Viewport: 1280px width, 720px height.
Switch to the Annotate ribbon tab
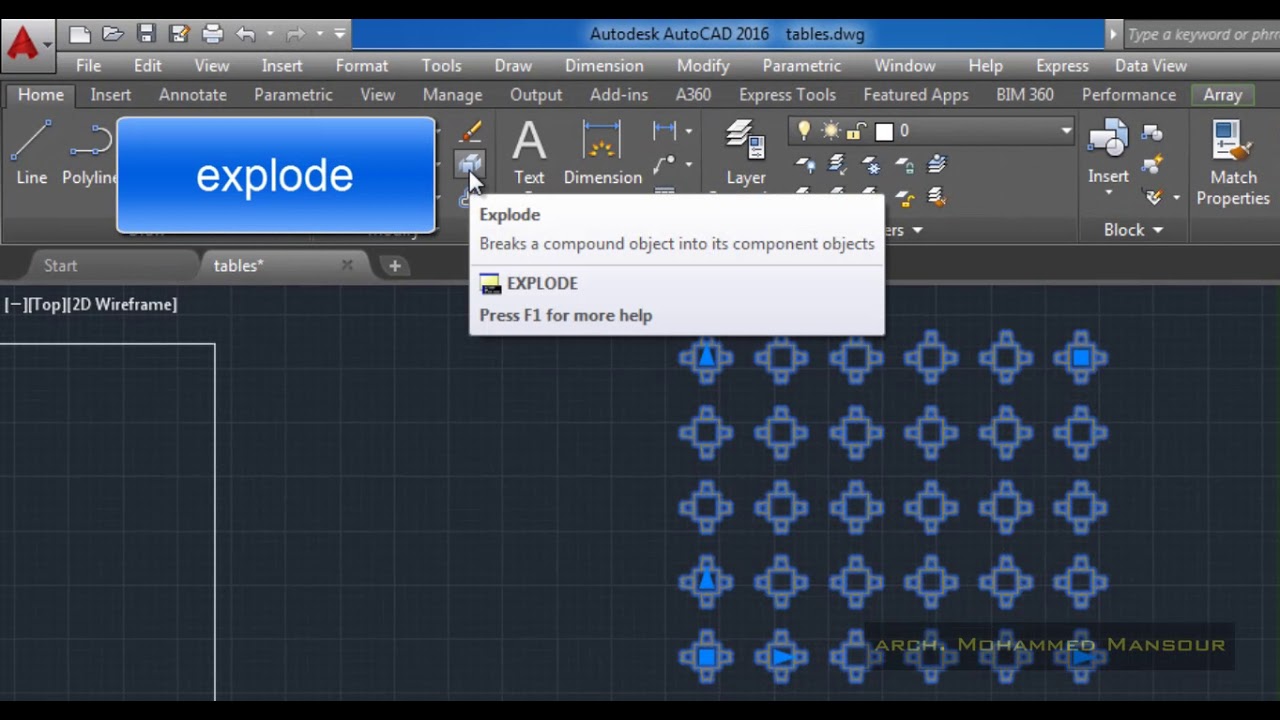[193, 94]
